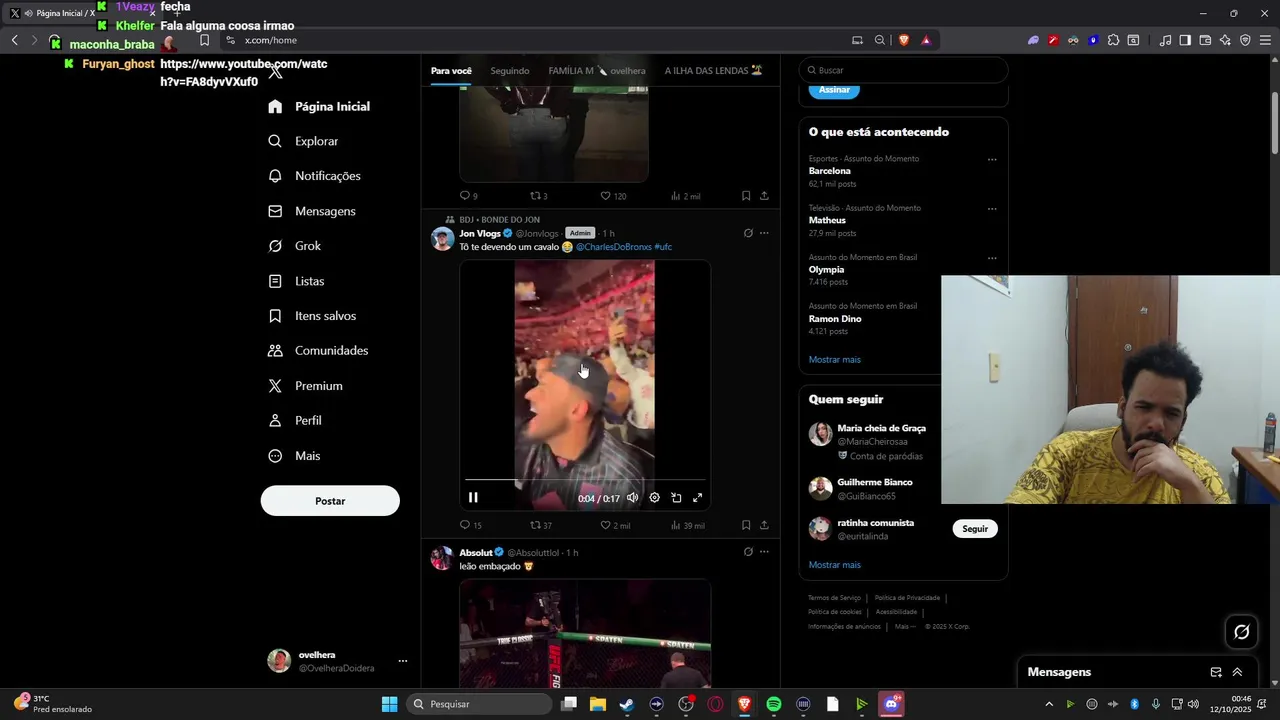Reply to the Jon Vlogs post
Image resolution: width=1280 pixels, height=720 pixels.
(x=470, y=525)
